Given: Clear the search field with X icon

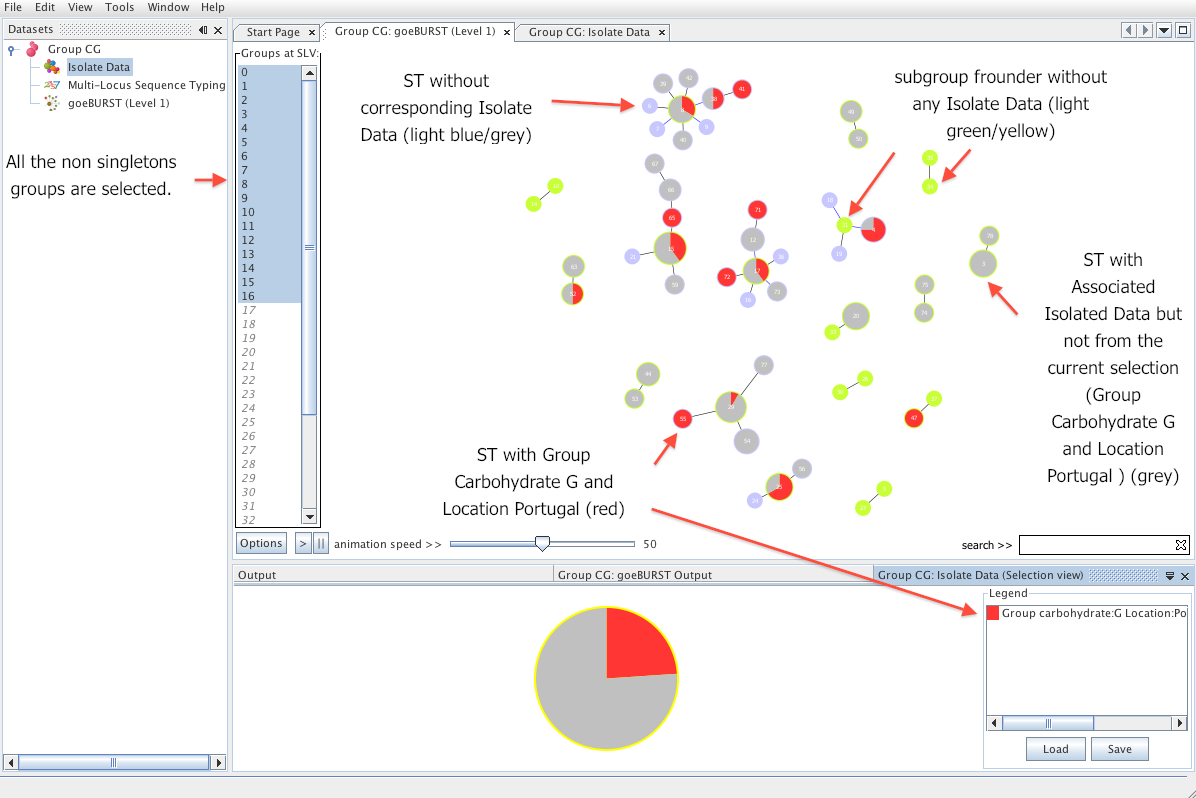Looking at the screenshot, I should click(1181, 545).
